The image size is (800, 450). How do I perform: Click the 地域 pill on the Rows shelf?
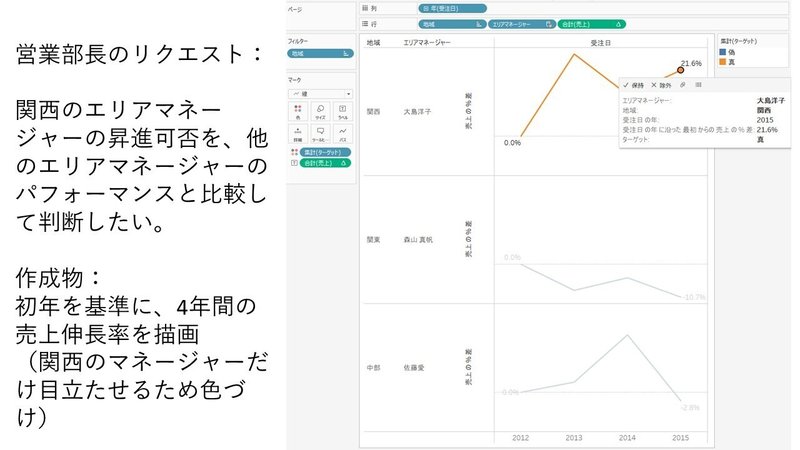452,24
